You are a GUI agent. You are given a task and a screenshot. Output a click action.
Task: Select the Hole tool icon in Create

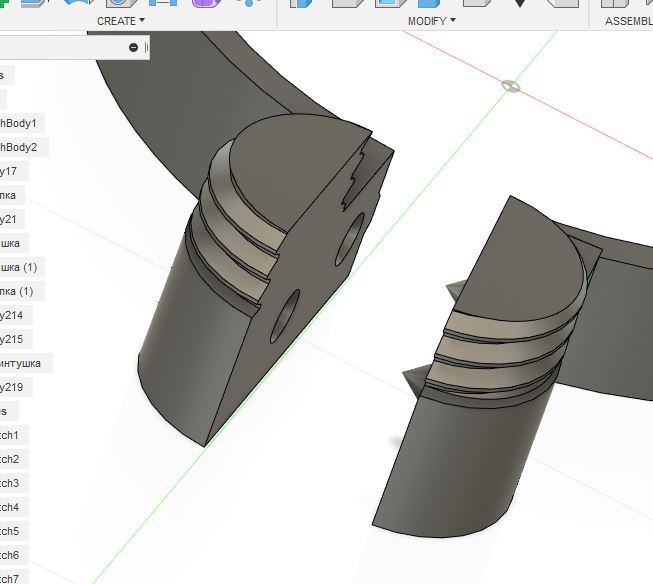click(122, 3)
